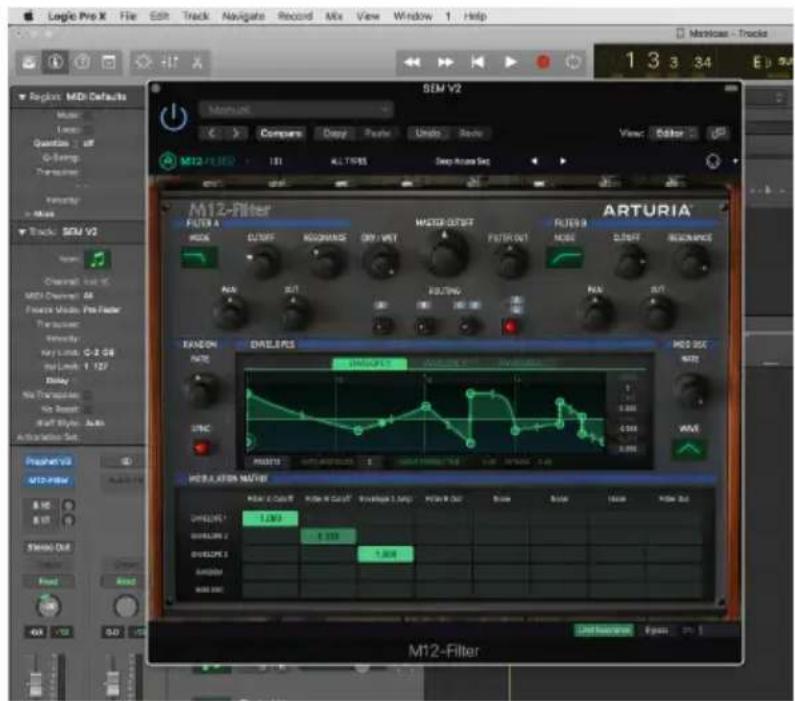Viewport: 795px width, 701px height.
Task: Open the Mix menu
Action: (334, 16)
